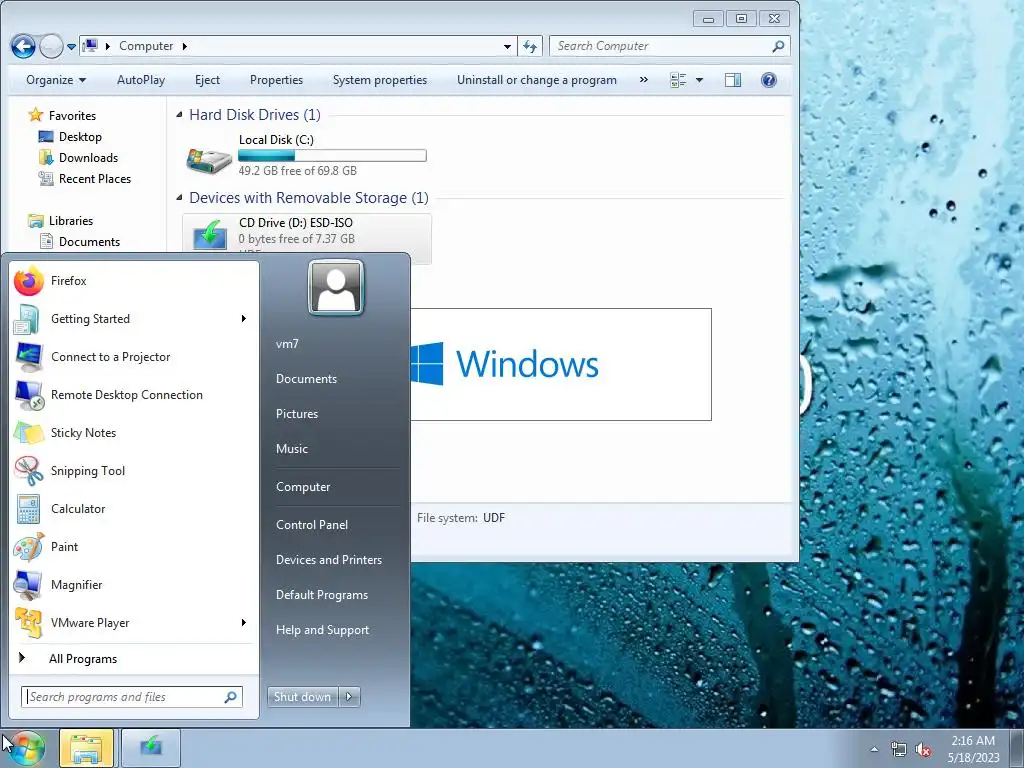This screenshot has height=768, width=1024.
Task: Select Desktop under Favorites
Action: [80, 137]
